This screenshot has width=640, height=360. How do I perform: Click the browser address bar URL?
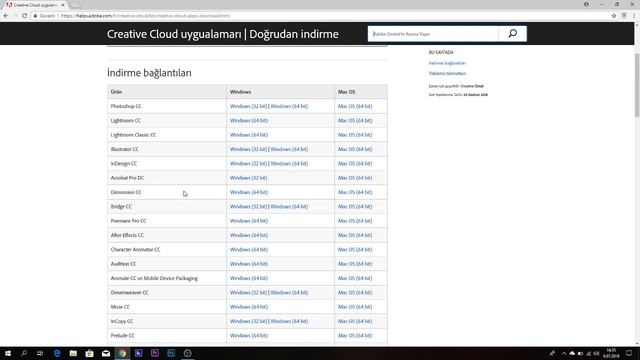click(145, 16)
